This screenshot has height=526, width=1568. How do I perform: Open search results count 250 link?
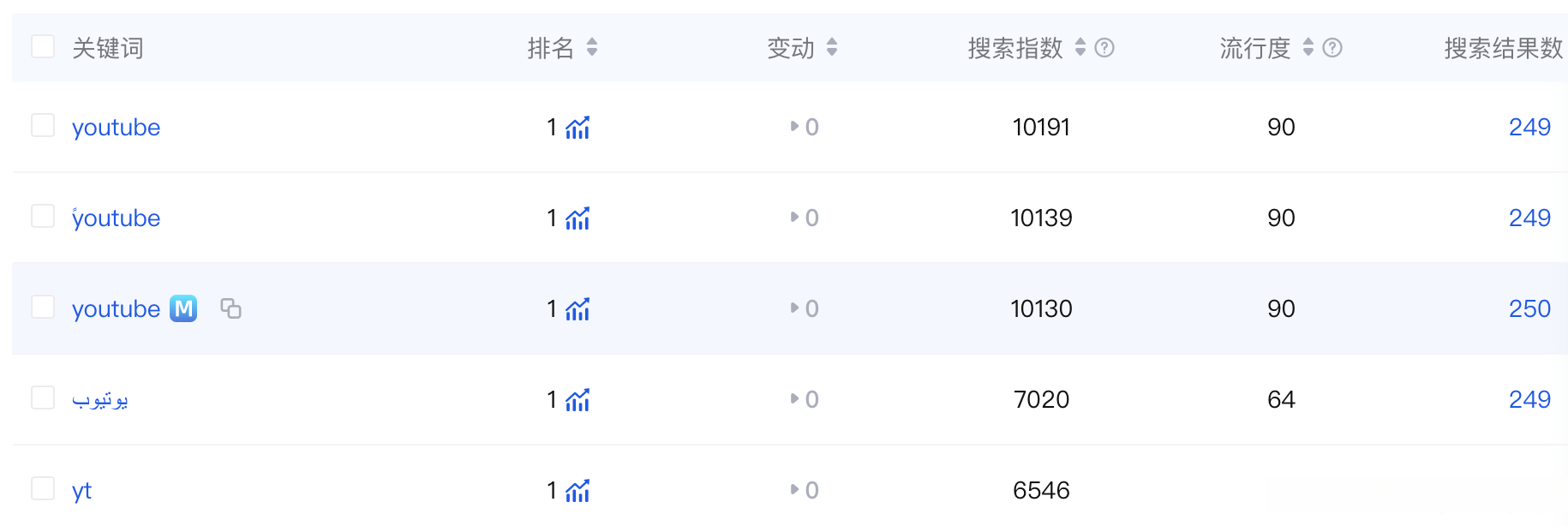coord(1529,309)
